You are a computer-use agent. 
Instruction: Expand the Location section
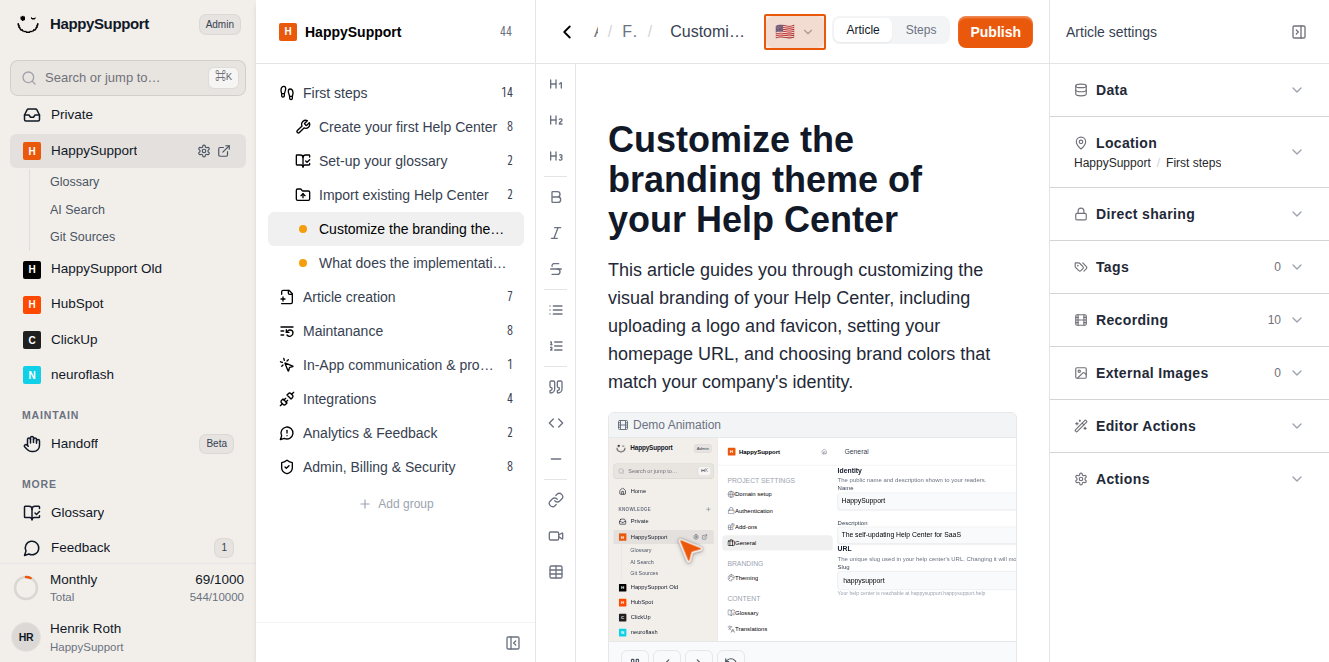pos(1189,152)
